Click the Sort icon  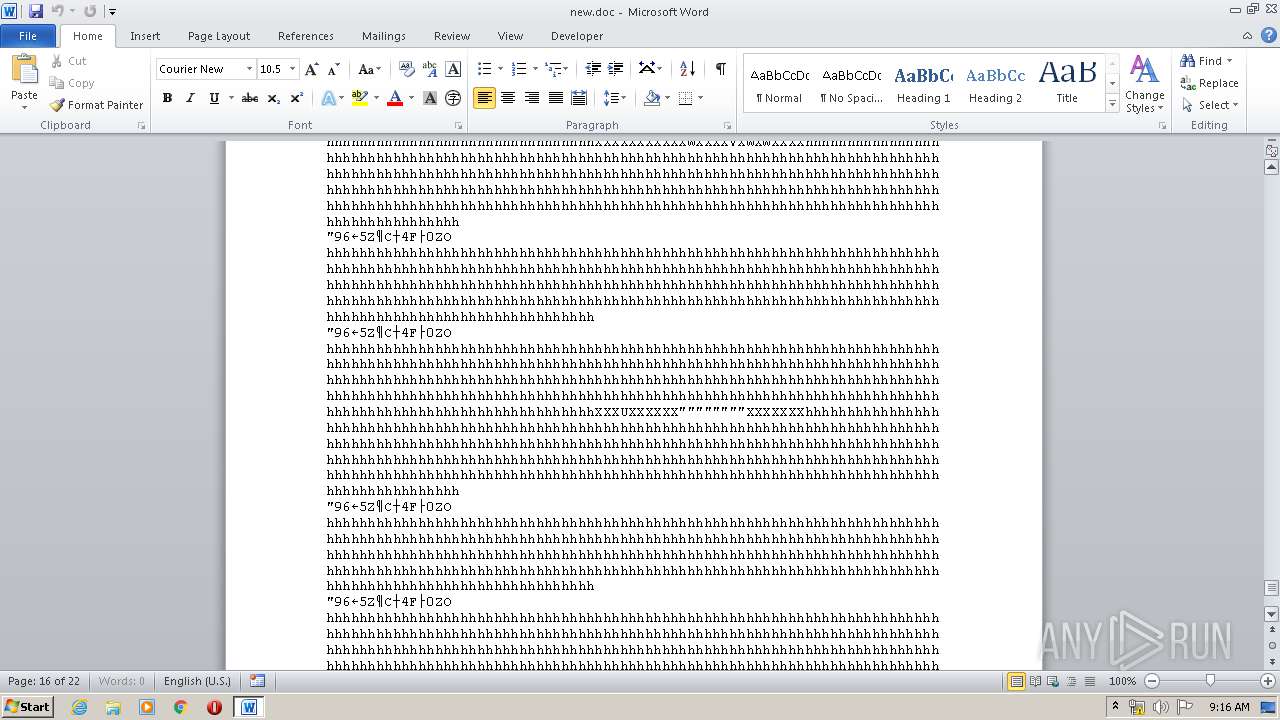(687, 69)
